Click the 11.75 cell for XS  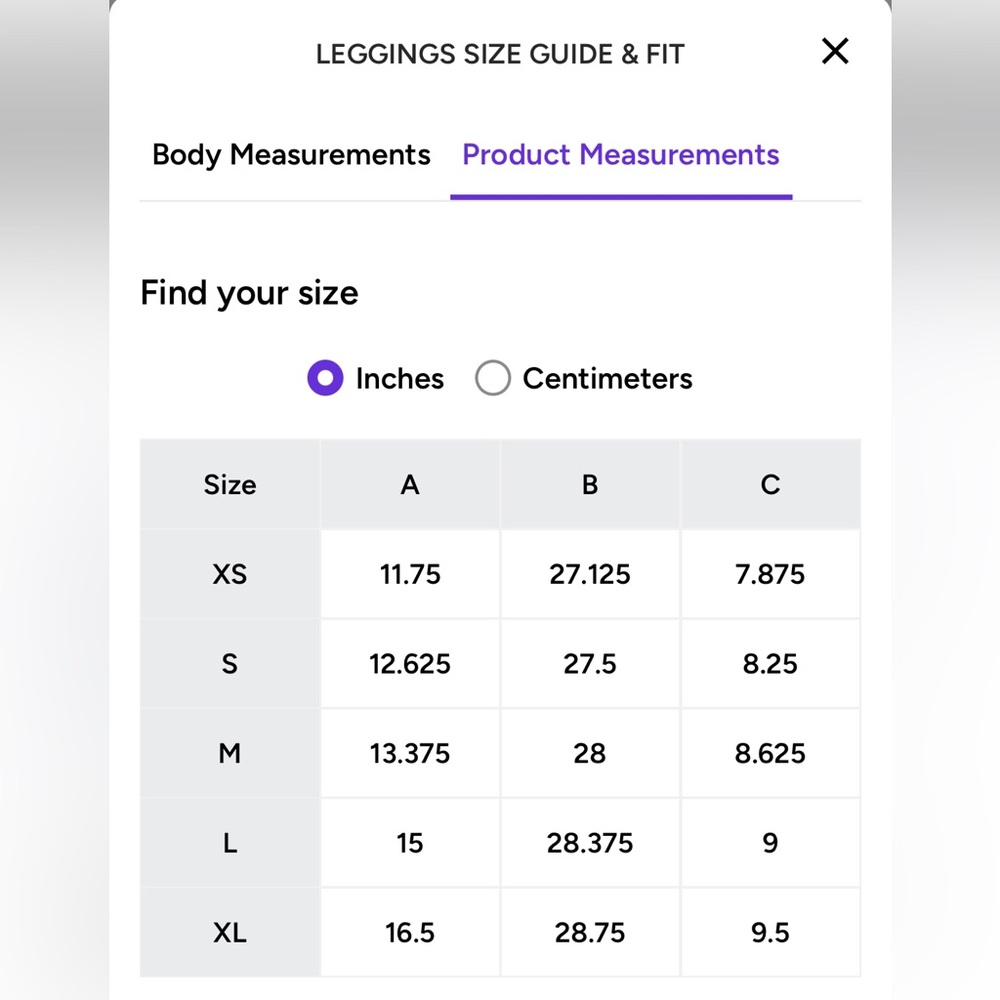tap(410, 574)
